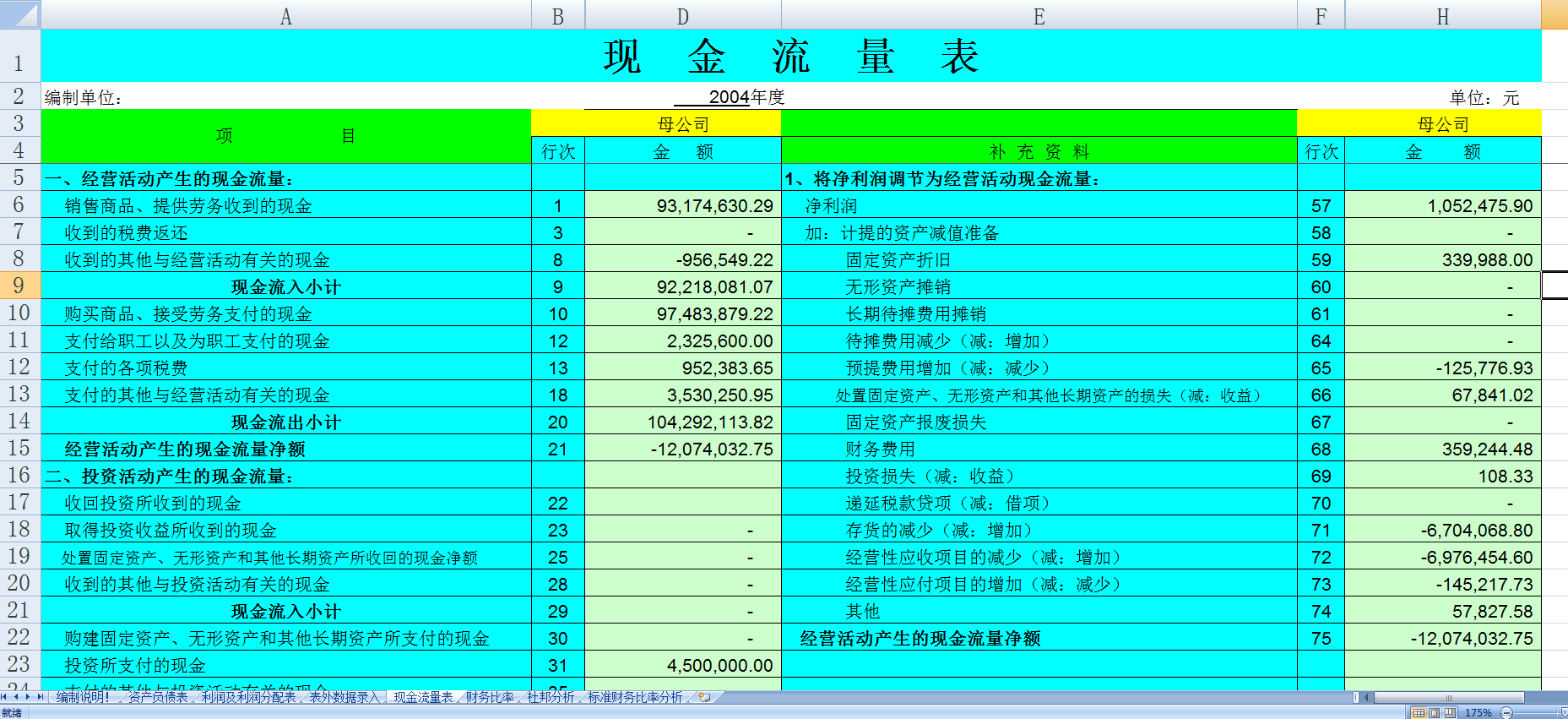Click cell value 93,174,630.29
This screenshot has height=719, width=1568.
pyautogui.click(x=683, y=205)
